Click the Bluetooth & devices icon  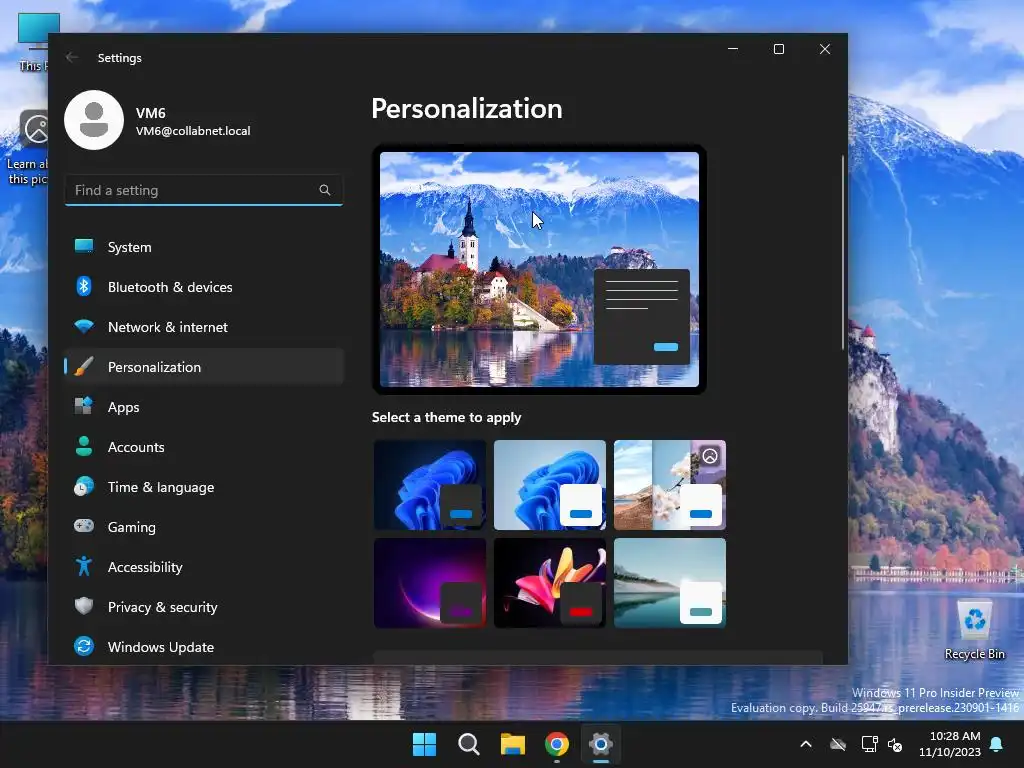coord(84,286)
